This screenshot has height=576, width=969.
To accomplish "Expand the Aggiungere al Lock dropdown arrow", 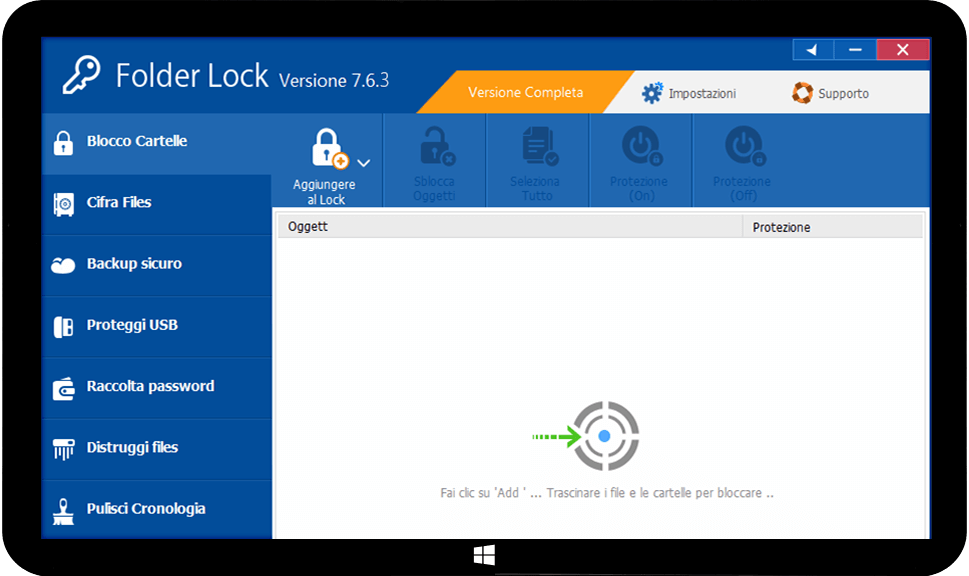I will click(364, 163).
